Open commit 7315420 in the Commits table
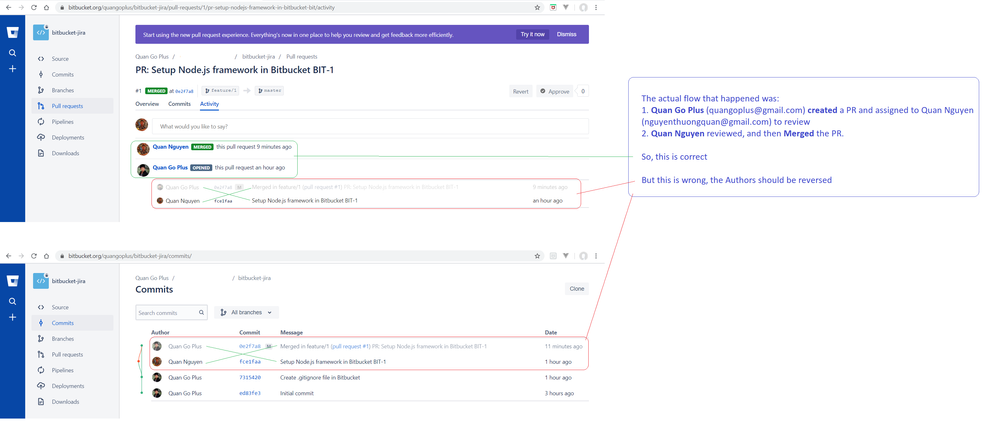 coord(250,377)
